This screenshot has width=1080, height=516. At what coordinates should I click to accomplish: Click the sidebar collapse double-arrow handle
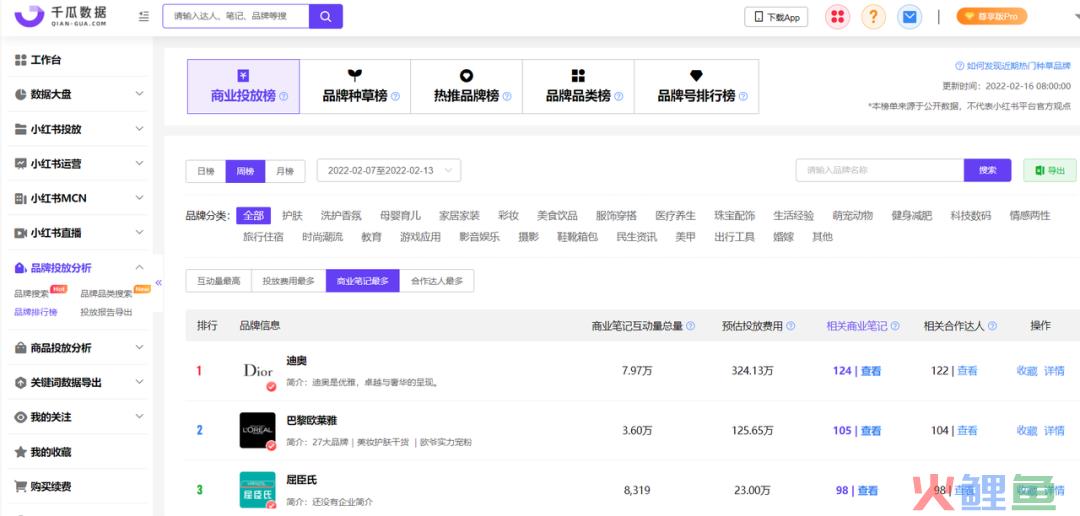tap(158, 283)
